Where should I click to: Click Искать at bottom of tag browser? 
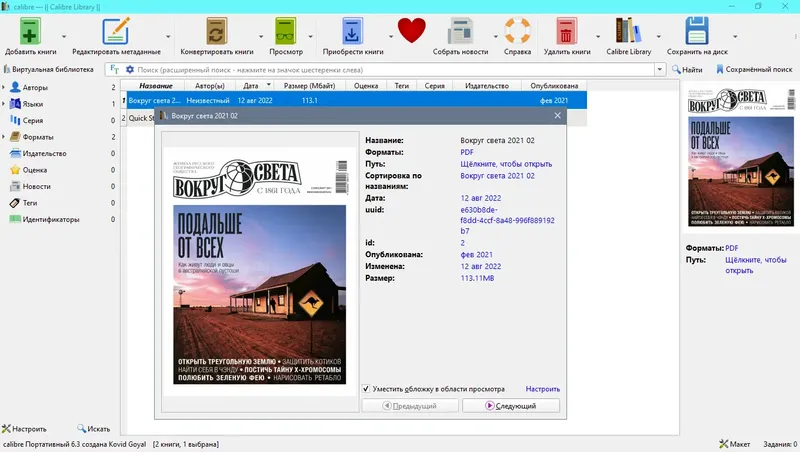[93, 429]
